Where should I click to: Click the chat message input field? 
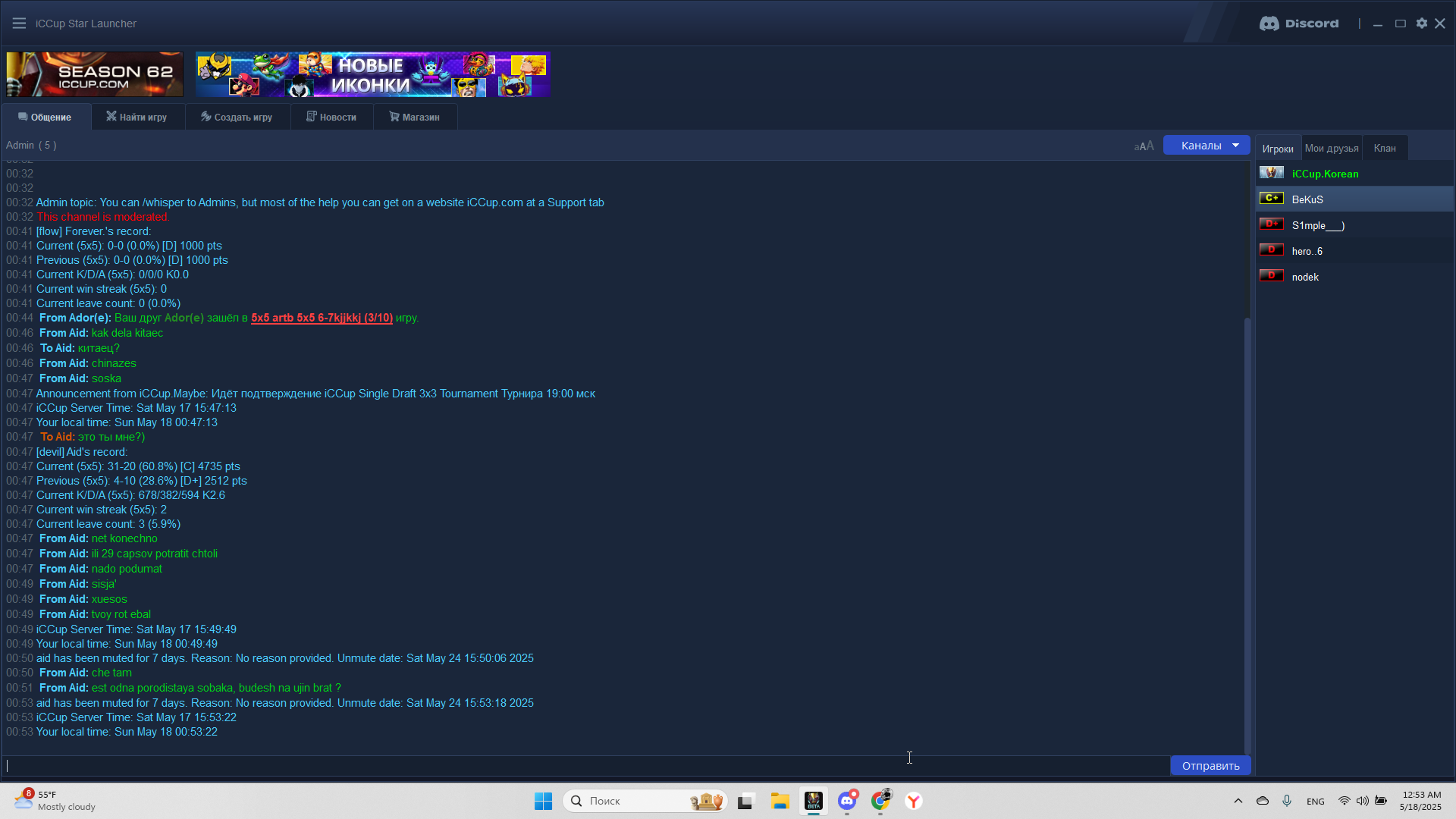pos(585,765)
